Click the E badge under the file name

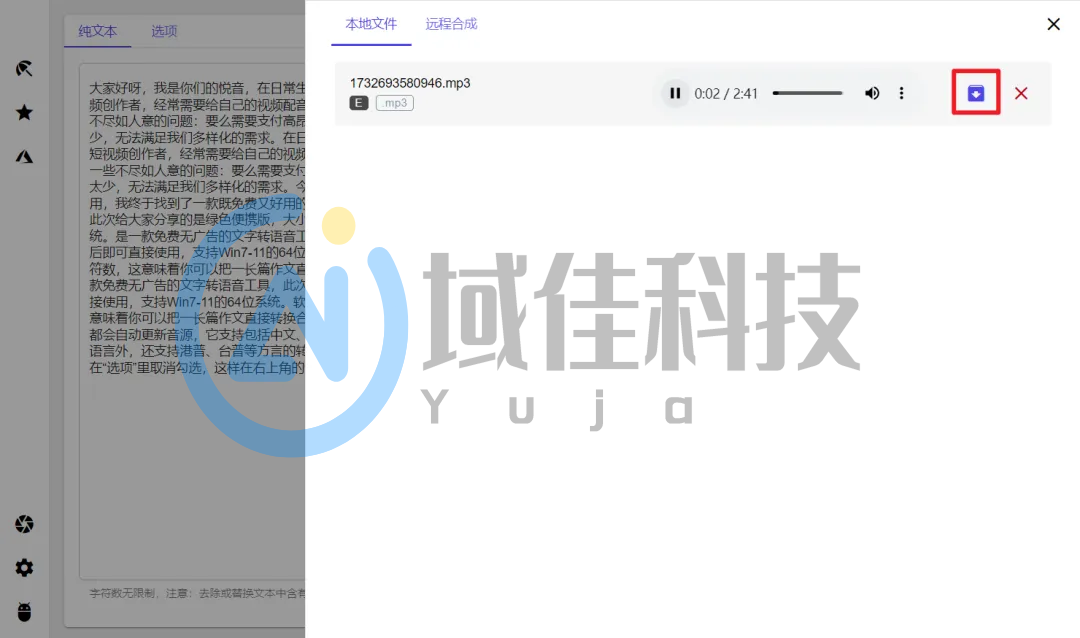[x=359, y=103]
